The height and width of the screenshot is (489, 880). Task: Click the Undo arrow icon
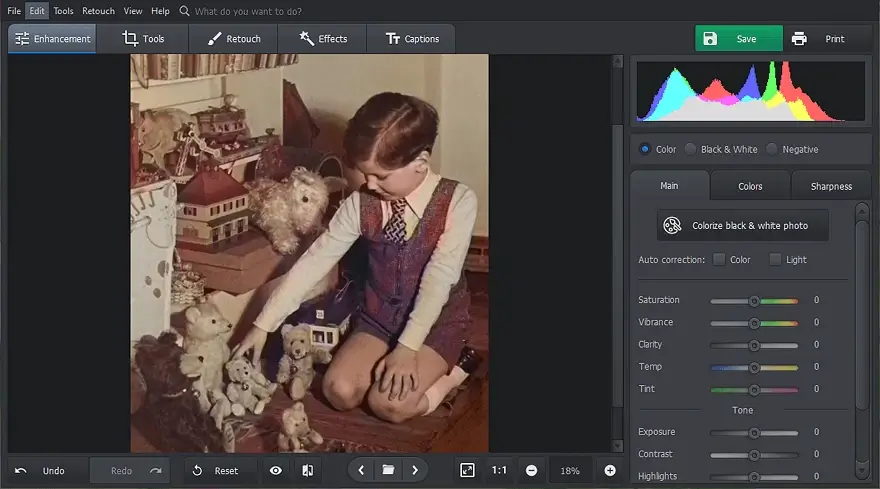(x=21, y=471)
